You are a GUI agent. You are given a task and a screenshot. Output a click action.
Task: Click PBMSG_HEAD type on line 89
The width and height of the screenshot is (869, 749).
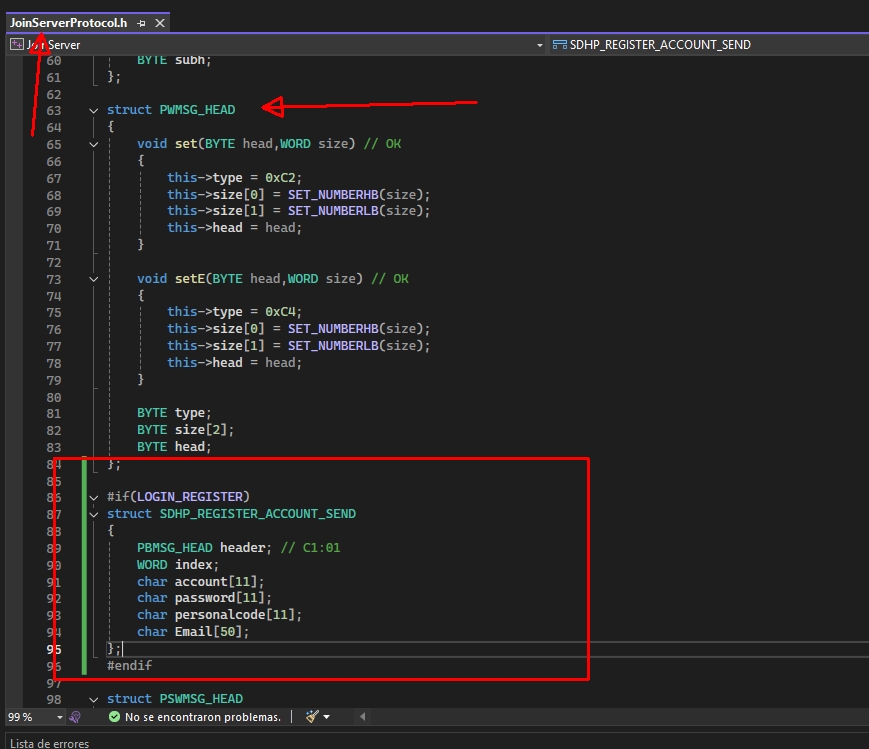pos(175,548)
